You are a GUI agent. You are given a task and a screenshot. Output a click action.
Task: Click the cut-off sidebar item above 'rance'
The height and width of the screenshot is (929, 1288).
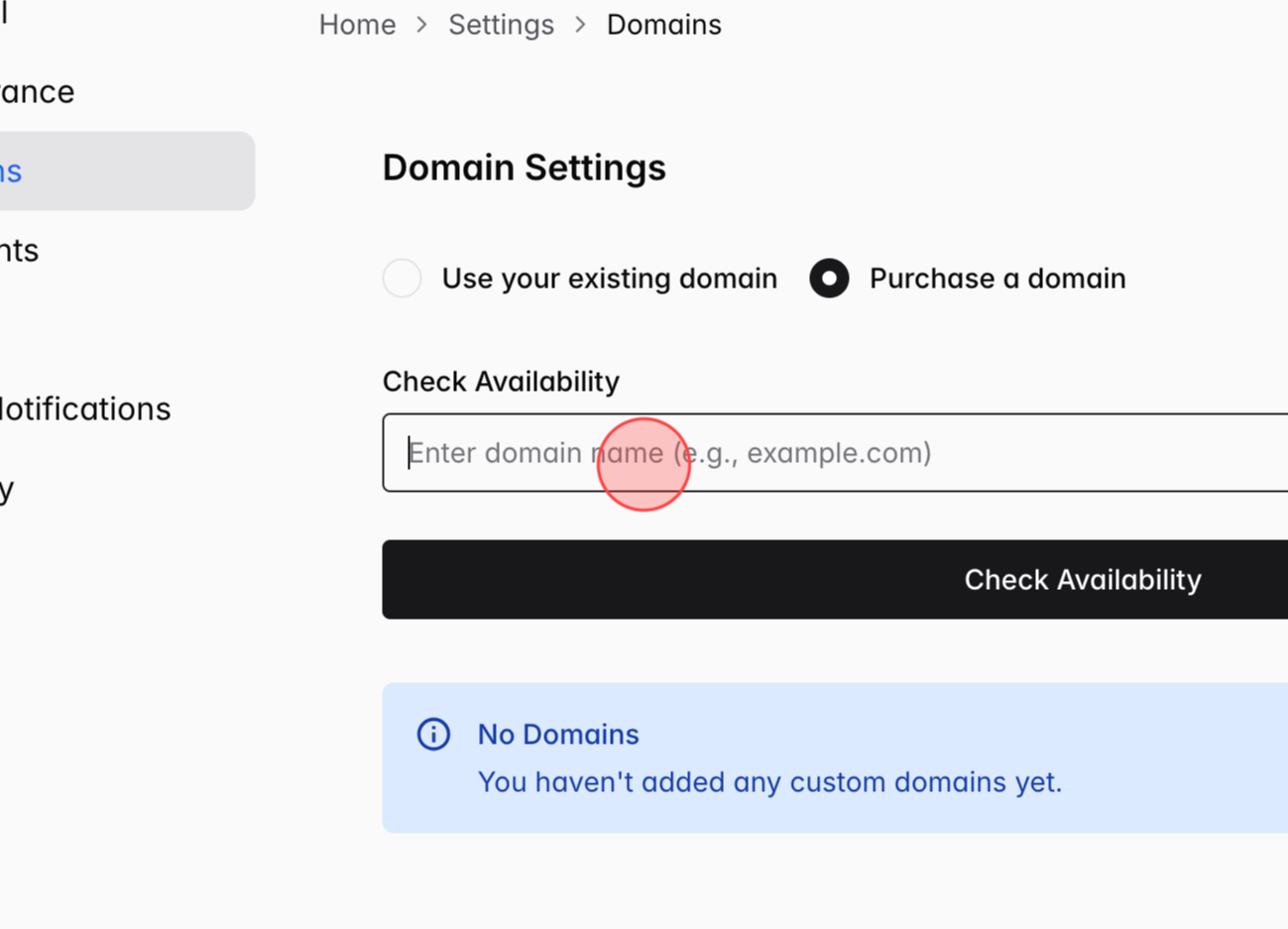coord(5,15)
